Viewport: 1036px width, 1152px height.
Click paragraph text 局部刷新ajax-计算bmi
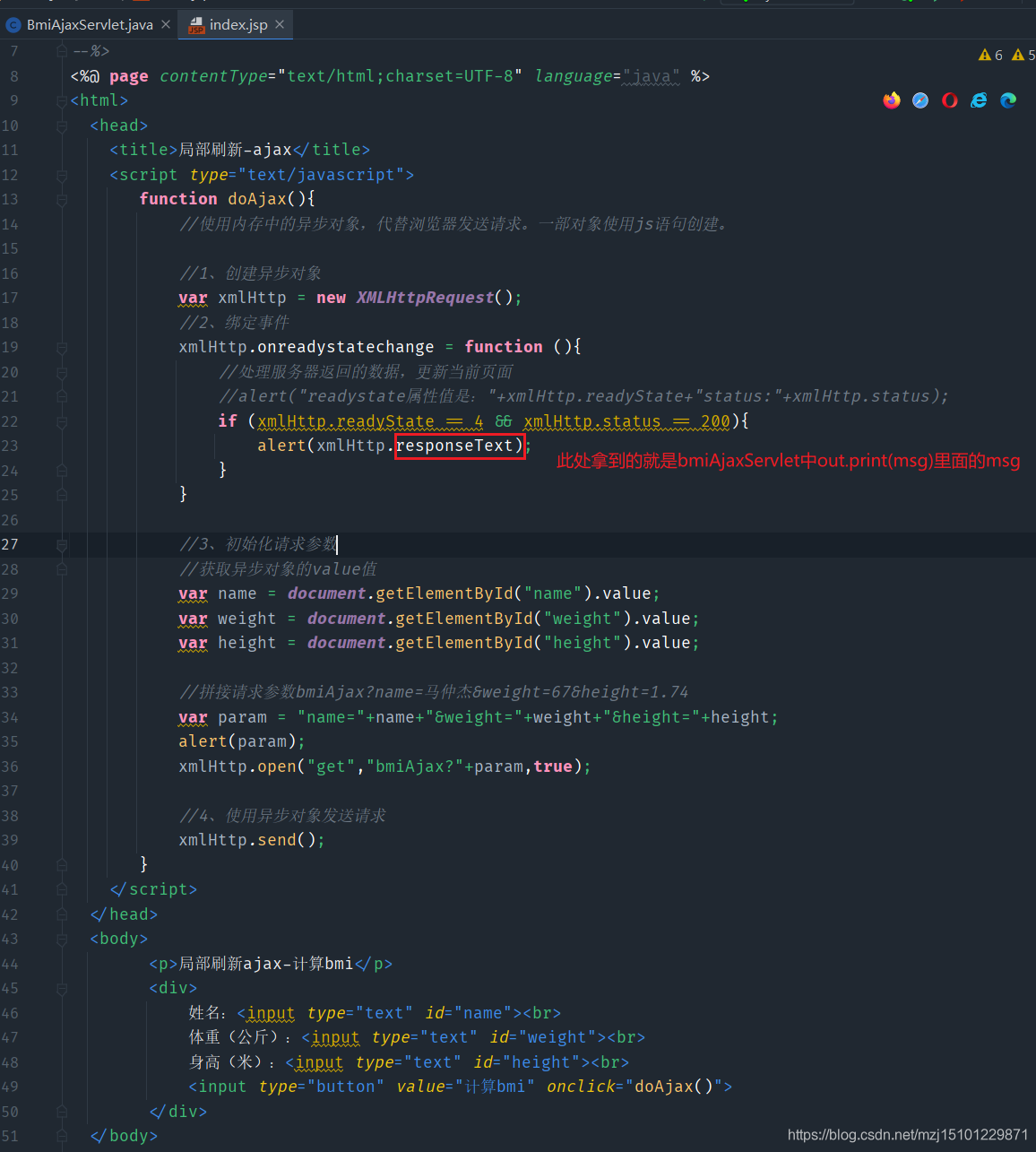(266, 964)
